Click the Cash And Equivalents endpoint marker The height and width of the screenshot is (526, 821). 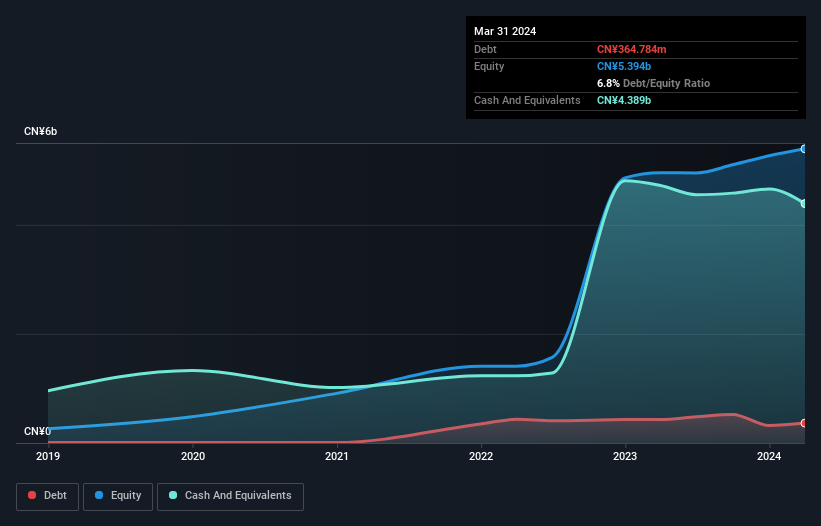point(804,204)
